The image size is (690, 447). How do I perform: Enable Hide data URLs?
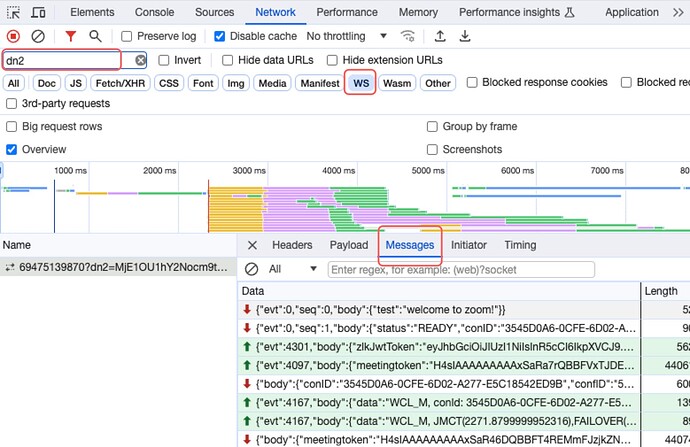tap(228, 60)
